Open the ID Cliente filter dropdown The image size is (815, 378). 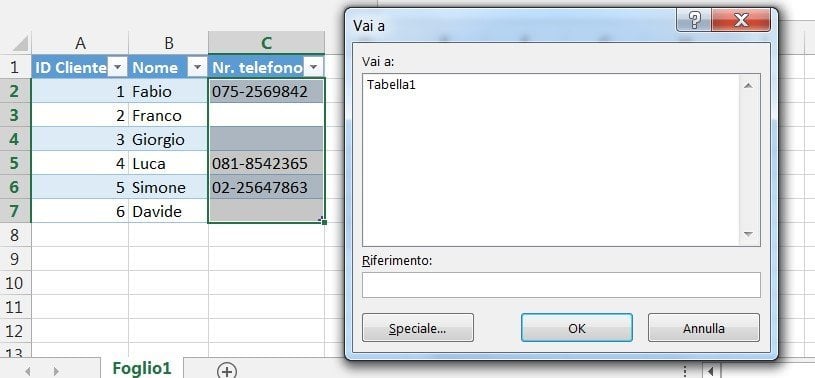point(118,67)
